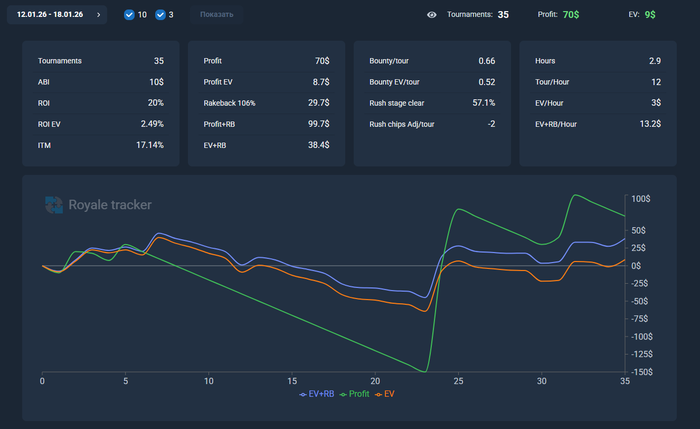Click the Показать button

217,15
